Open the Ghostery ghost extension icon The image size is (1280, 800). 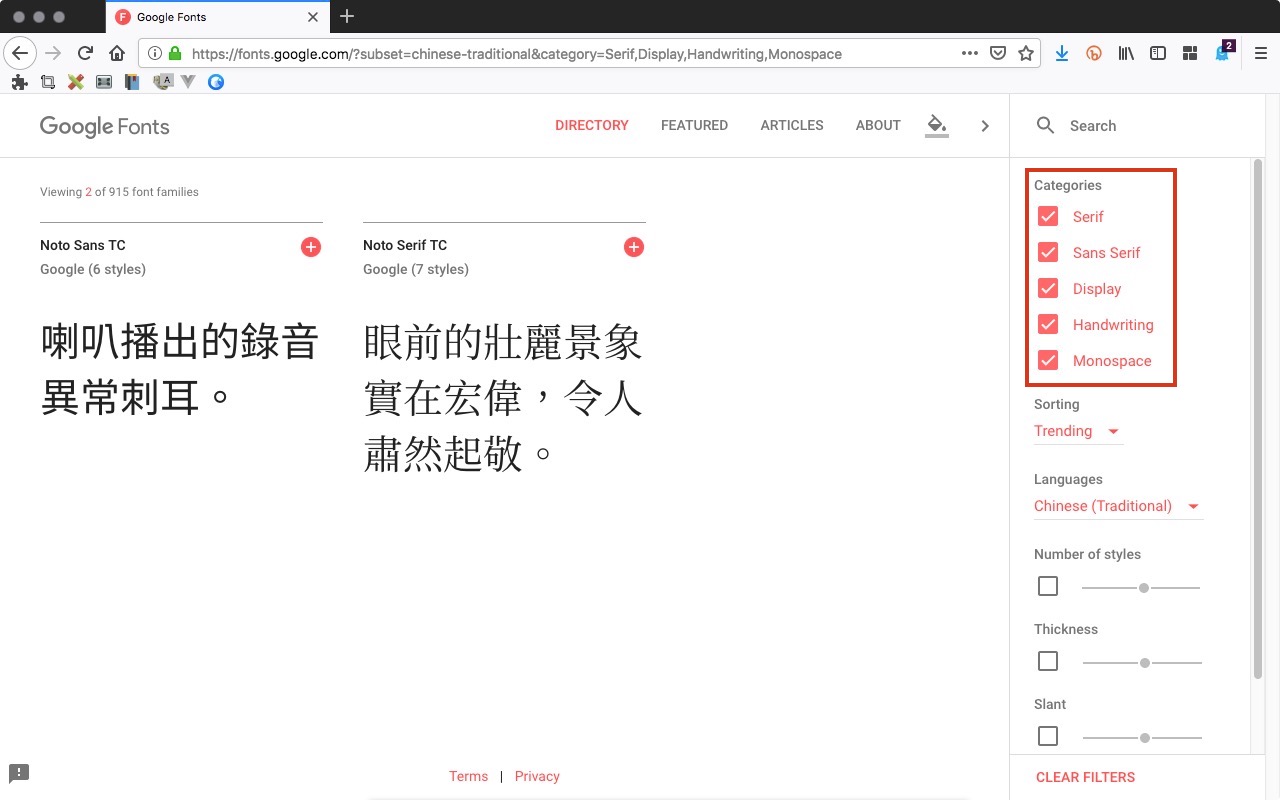click(x=1224, y=52)
